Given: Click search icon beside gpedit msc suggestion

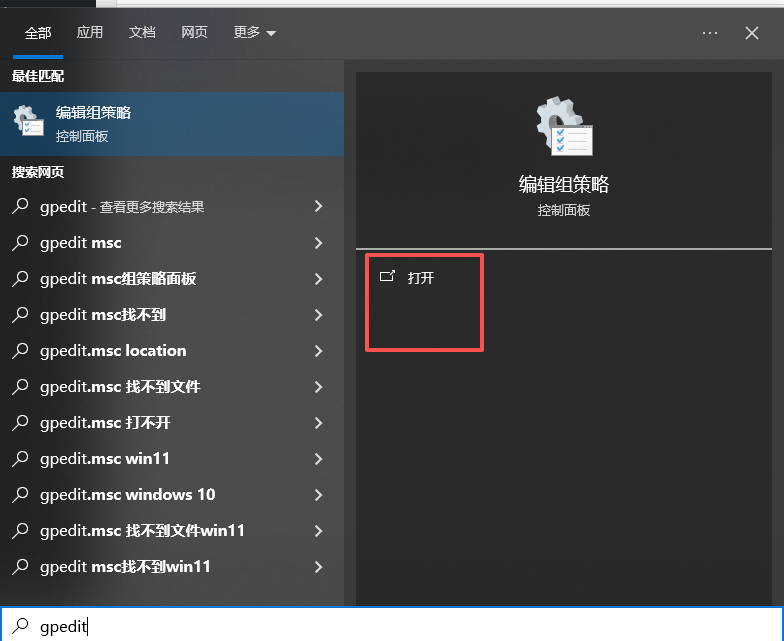Looking at the screenshot, I should (x=20, y=243).
